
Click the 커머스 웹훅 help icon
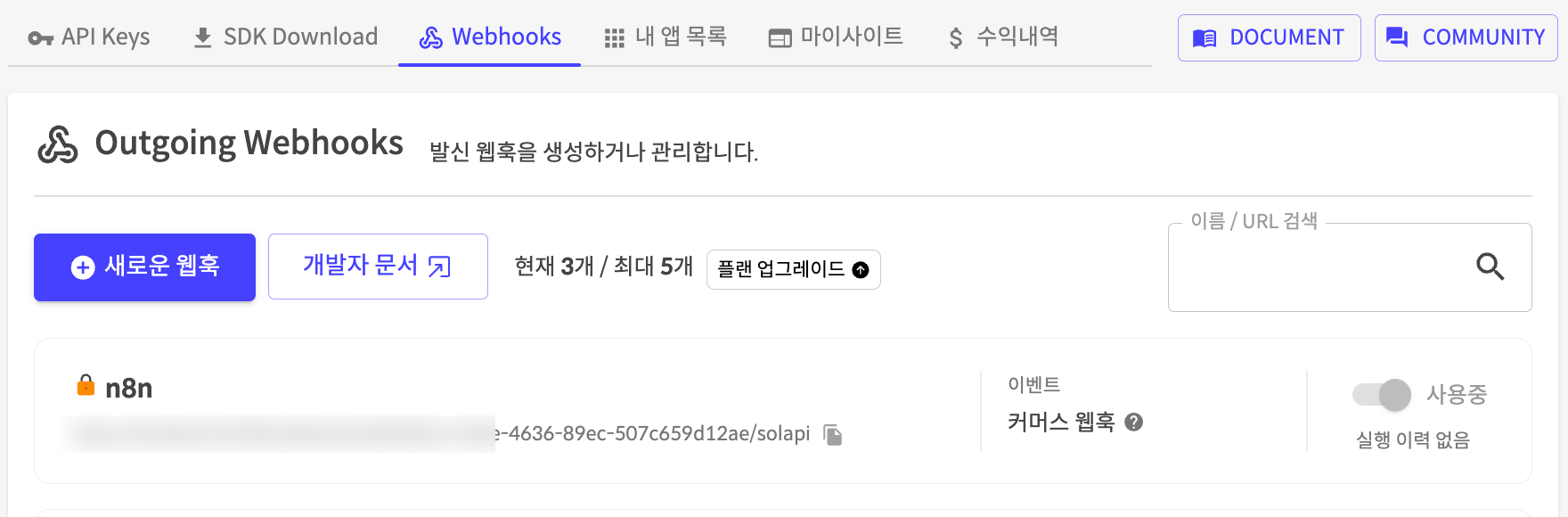[1133, 423]
